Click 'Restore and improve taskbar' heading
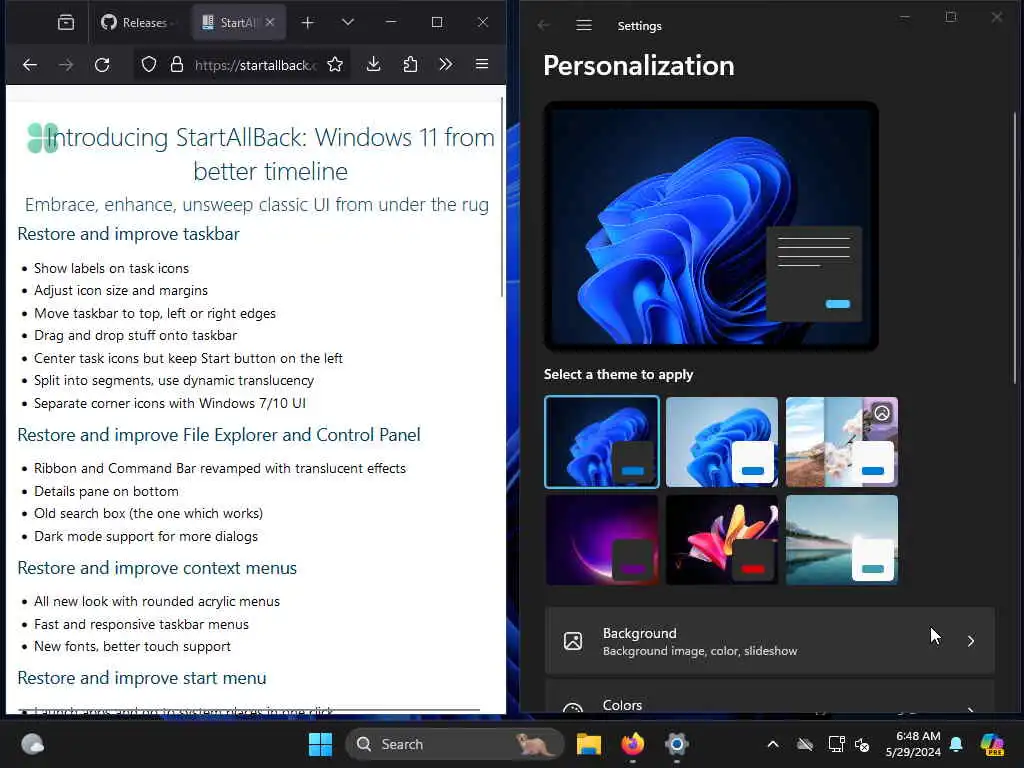The image size is (1024, 768). coord(128,234)
